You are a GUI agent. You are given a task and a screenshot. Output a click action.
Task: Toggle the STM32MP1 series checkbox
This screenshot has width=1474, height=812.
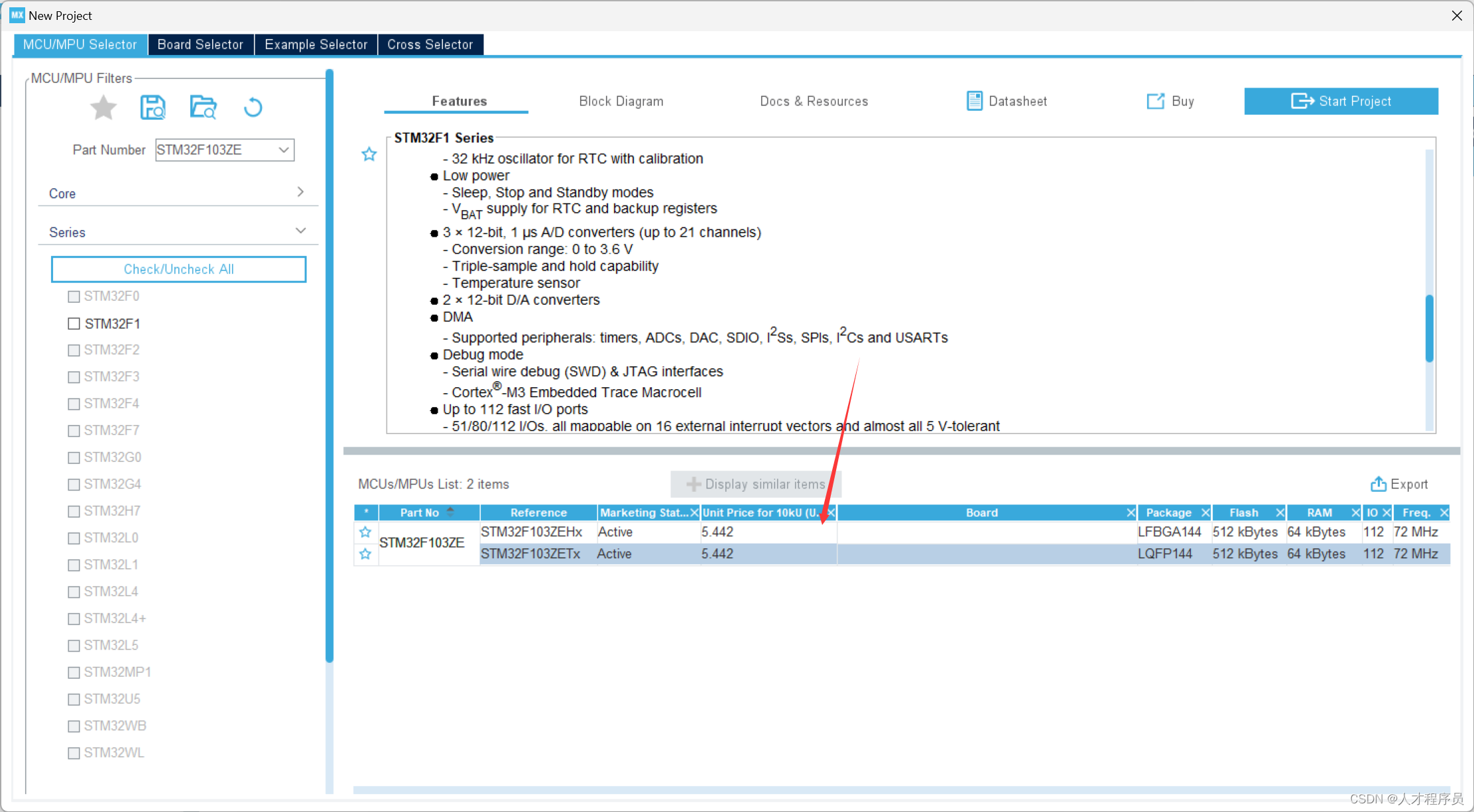(74, 672)
